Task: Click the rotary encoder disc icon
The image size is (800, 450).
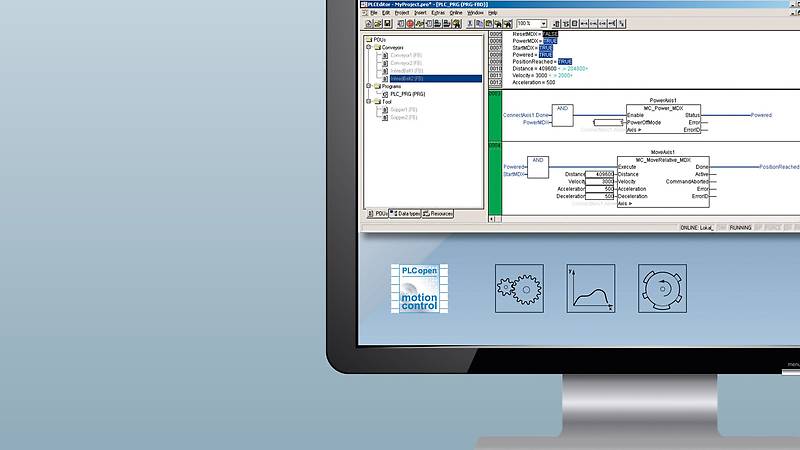Action: (x=663, y=289)
